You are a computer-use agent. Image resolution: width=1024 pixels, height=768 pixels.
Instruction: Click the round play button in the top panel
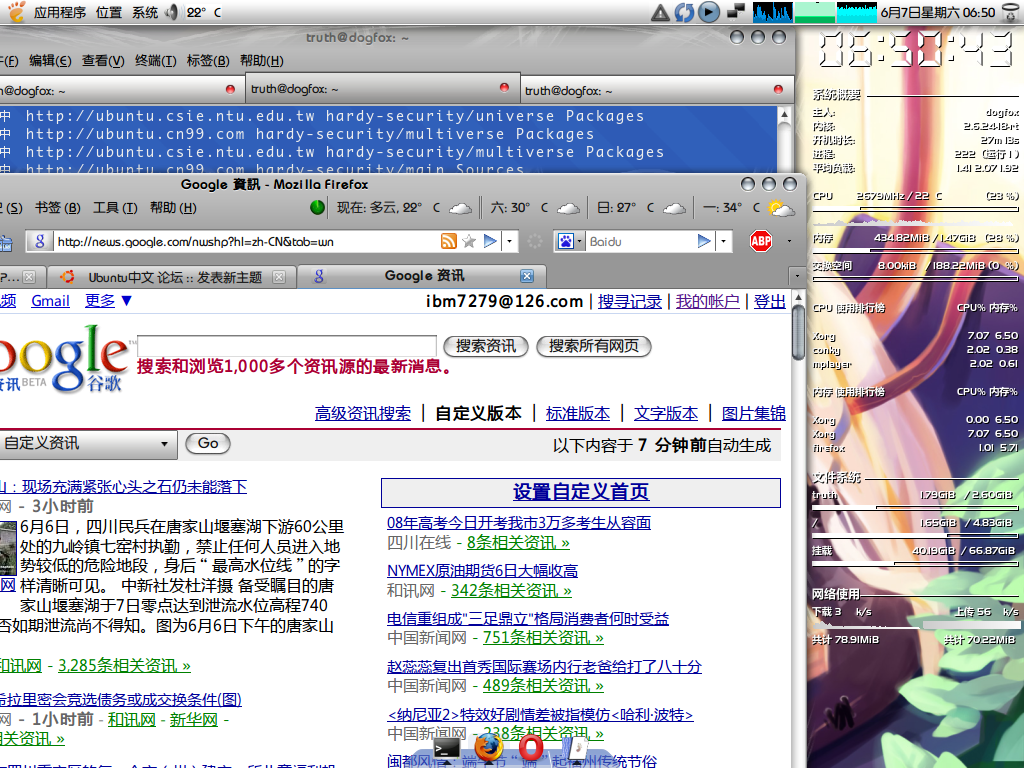point(709,12)
